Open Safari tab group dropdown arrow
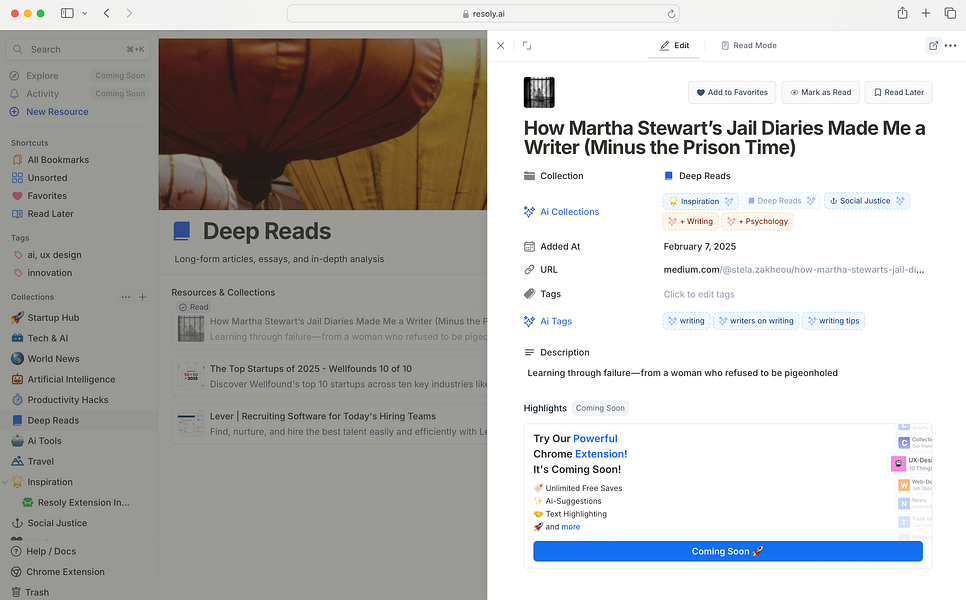The height and width of the screenshot is (600, 966). click(x=85, y=13)
